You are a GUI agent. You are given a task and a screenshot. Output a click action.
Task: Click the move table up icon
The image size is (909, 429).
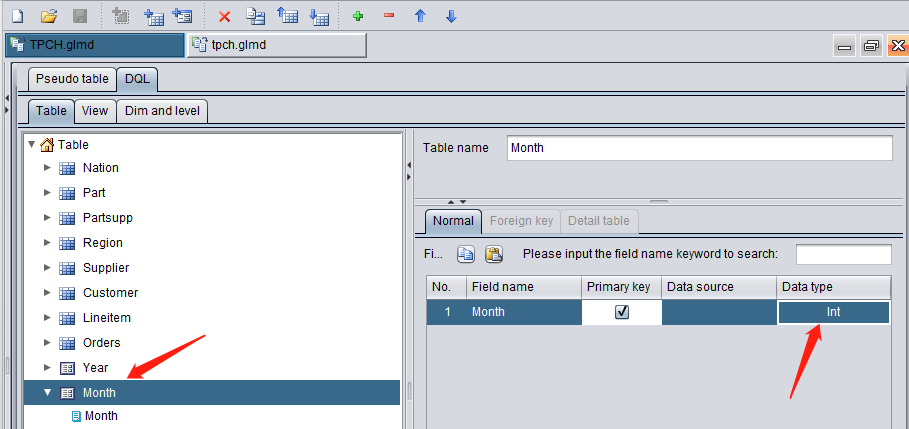pos(288,16)
